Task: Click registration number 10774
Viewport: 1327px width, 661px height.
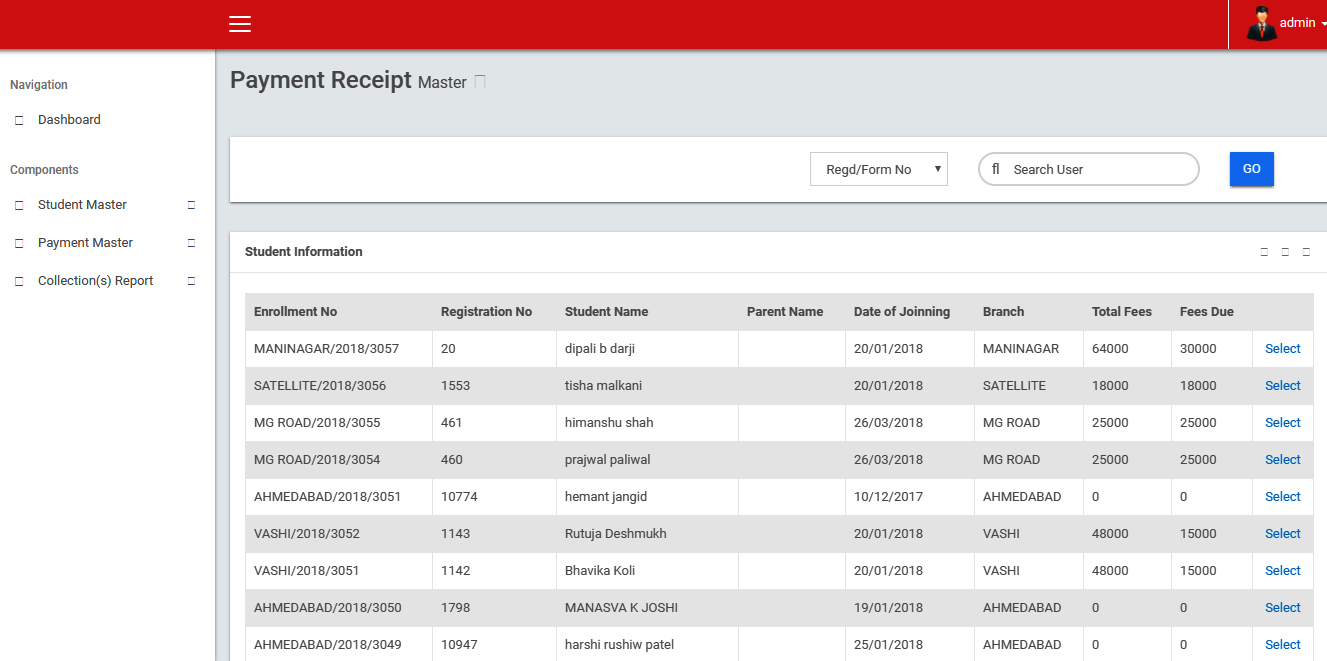Action: (x=459, y=497)
